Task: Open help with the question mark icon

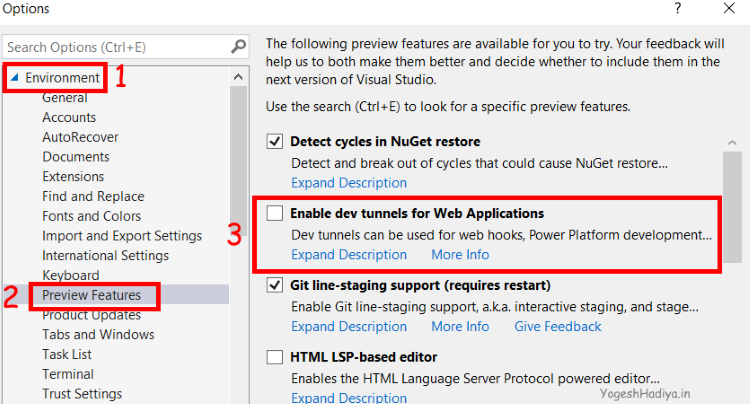Action: pos(678,8)
